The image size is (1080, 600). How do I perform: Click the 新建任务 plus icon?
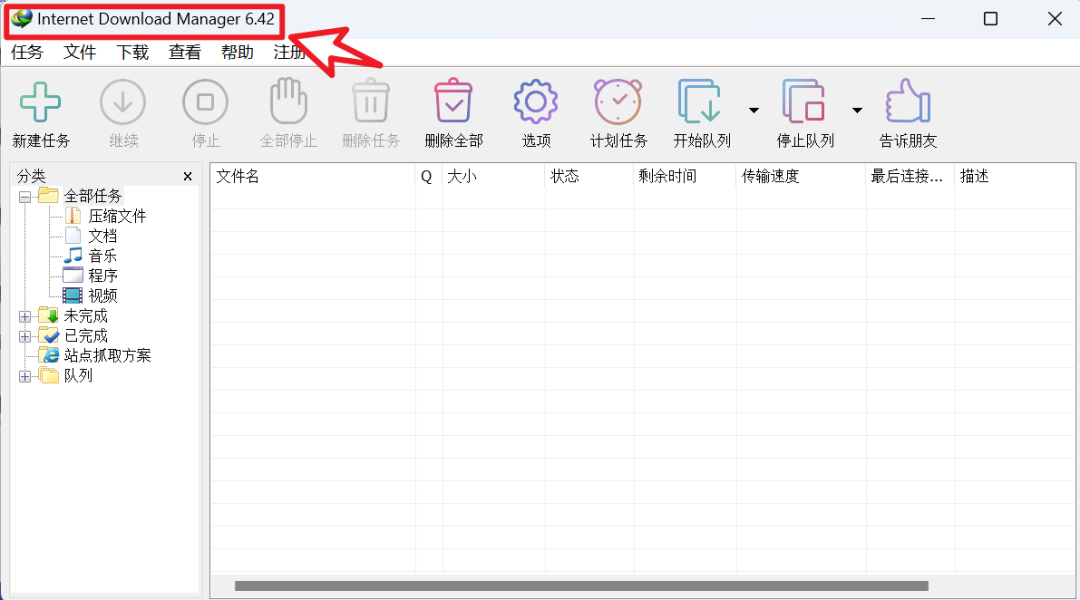pyautogui.click(x=40, y=102)
